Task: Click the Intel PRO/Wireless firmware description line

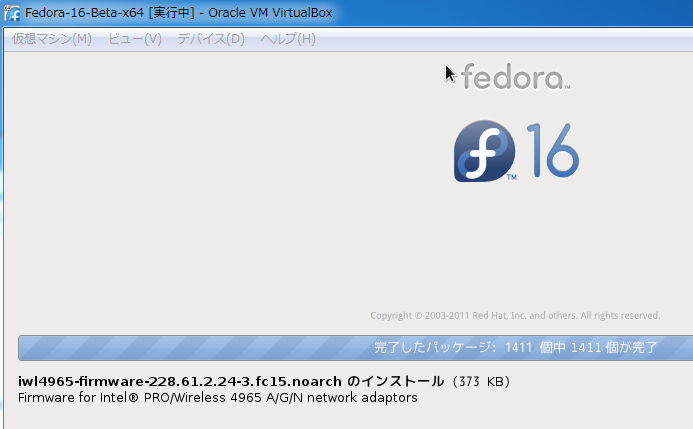Action: (x=217, y=398)
